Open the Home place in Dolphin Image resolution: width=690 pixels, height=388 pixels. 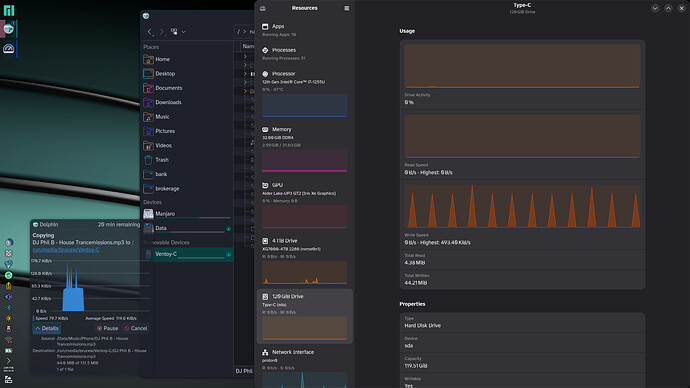pyautogui.click(x=187, y=59)
